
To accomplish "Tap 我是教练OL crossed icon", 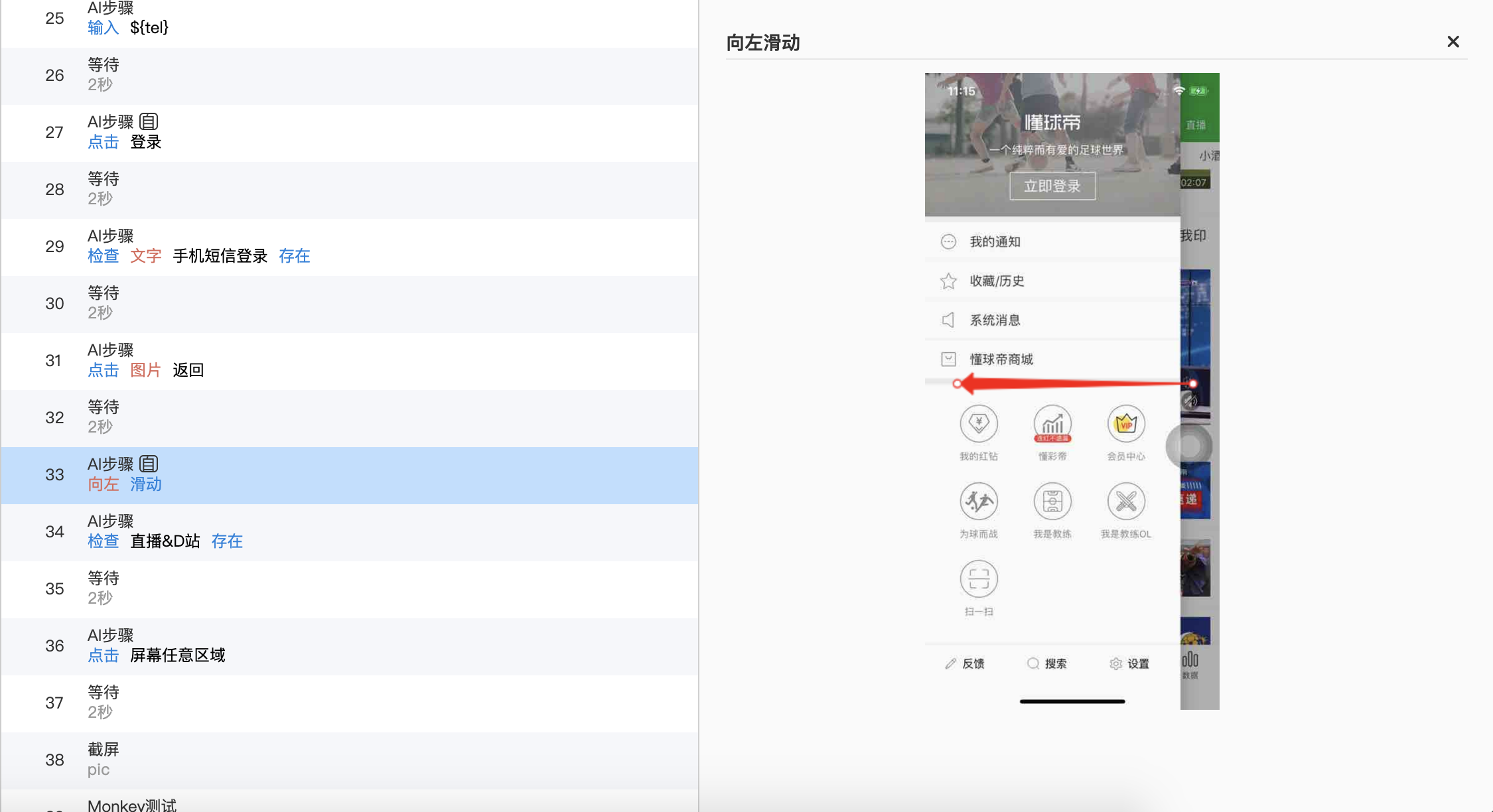I will [x=1126, y=502].
